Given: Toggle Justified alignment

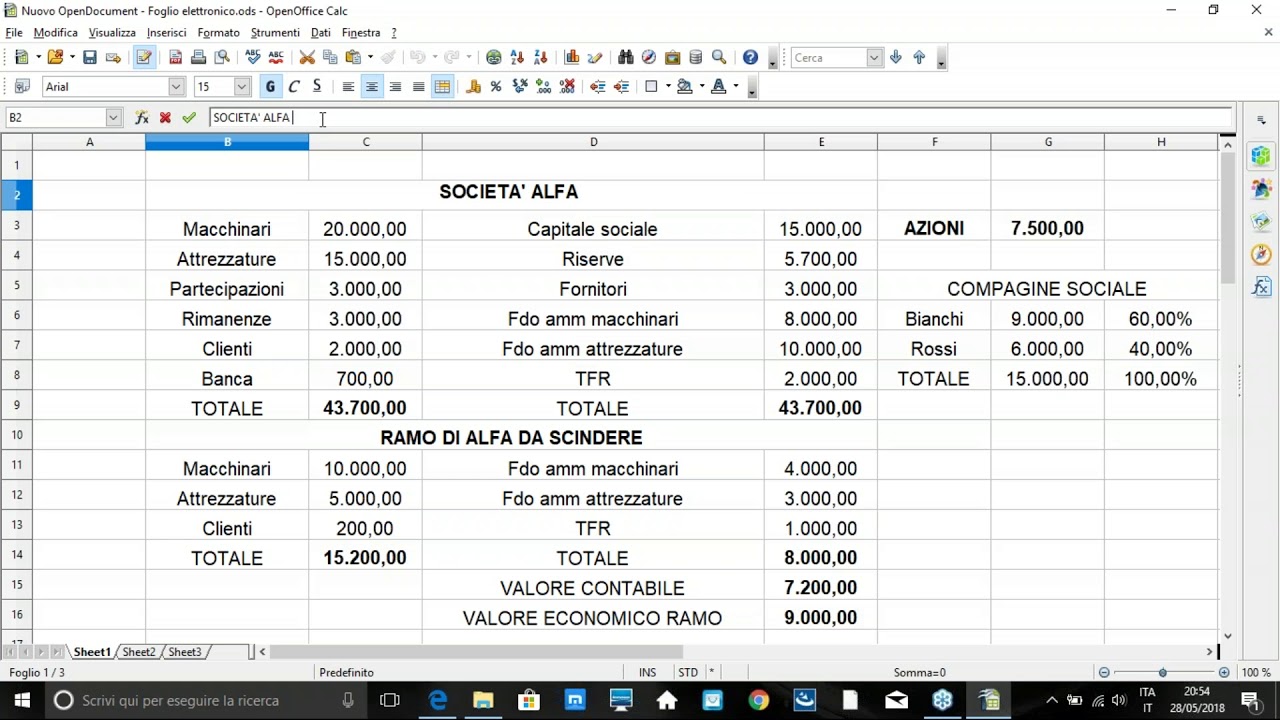Looking at the screenshot, I should coord(418,87).
